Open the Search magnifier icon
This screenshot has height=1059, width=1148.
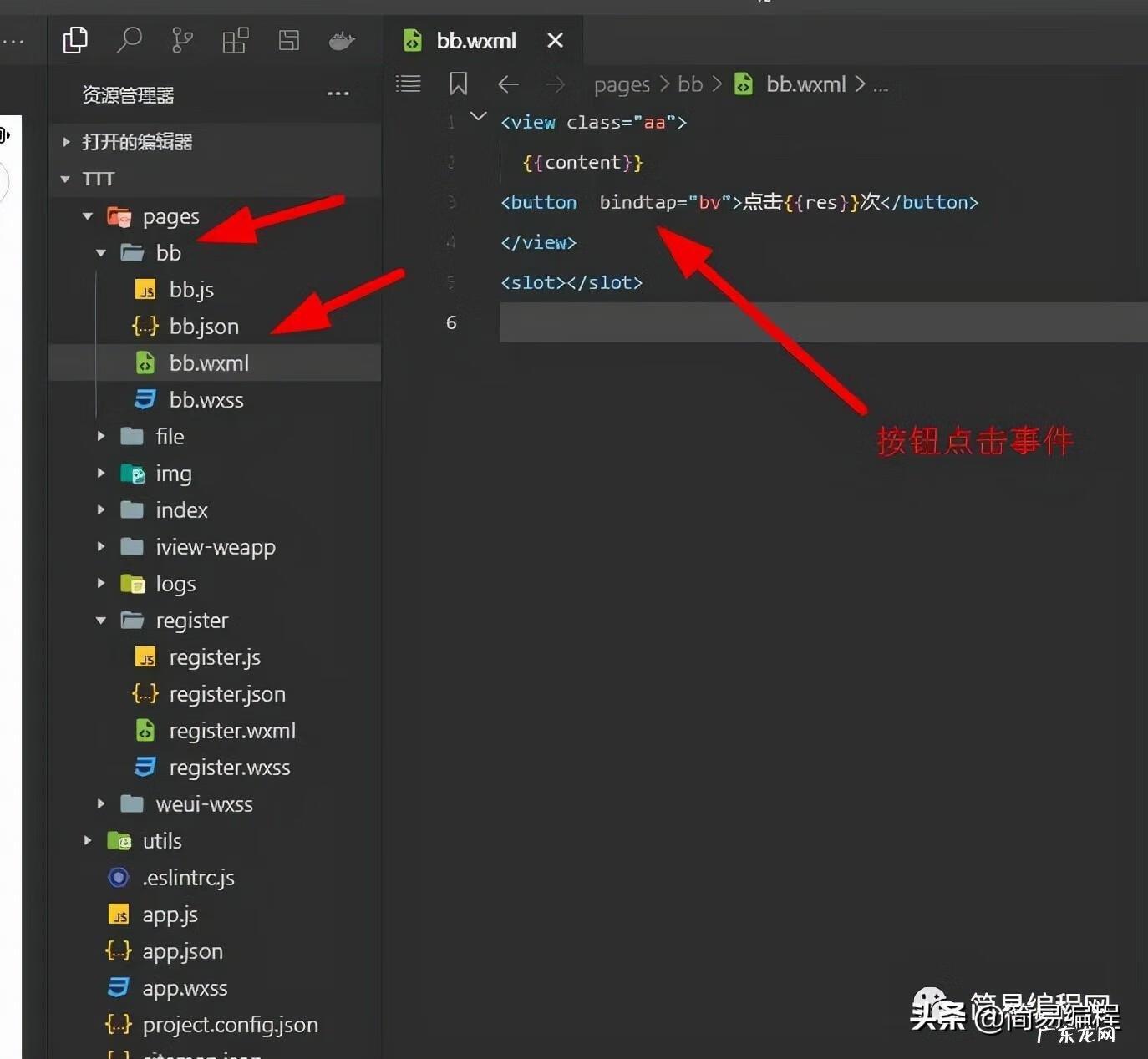129,40
